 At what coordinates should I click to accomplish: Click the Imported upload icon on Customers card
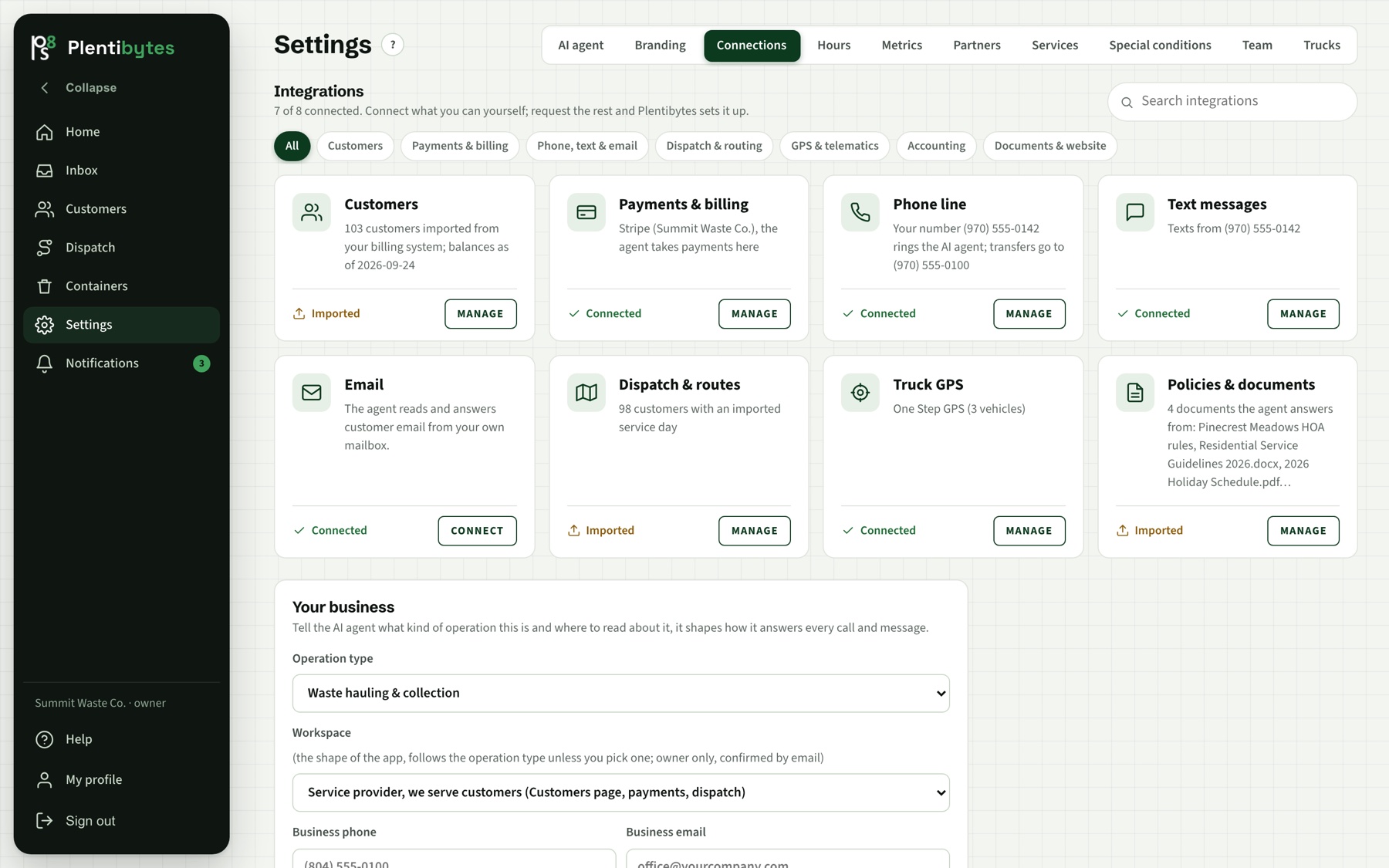(299, 314)
